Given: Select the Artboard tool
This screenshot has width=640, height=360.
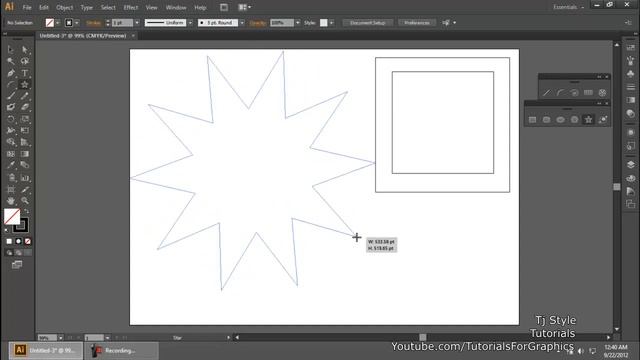Looking at the screenshot, I should pyautogui.click(x=11, y=190).
